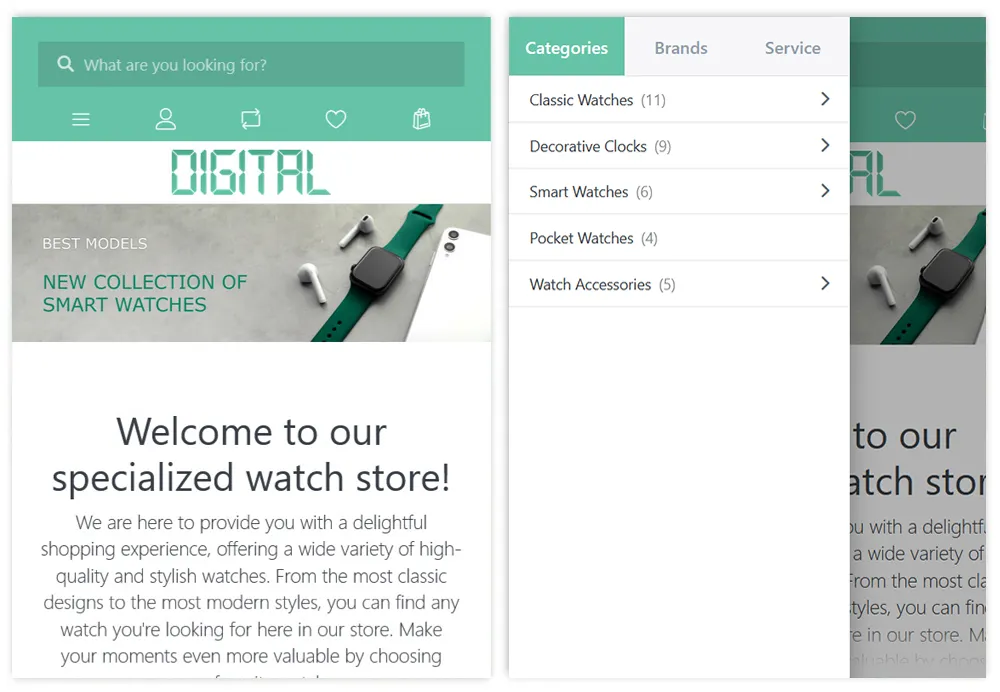
Task: Click the dimmed heart icon behind the open menu
Action: (905, 121)
